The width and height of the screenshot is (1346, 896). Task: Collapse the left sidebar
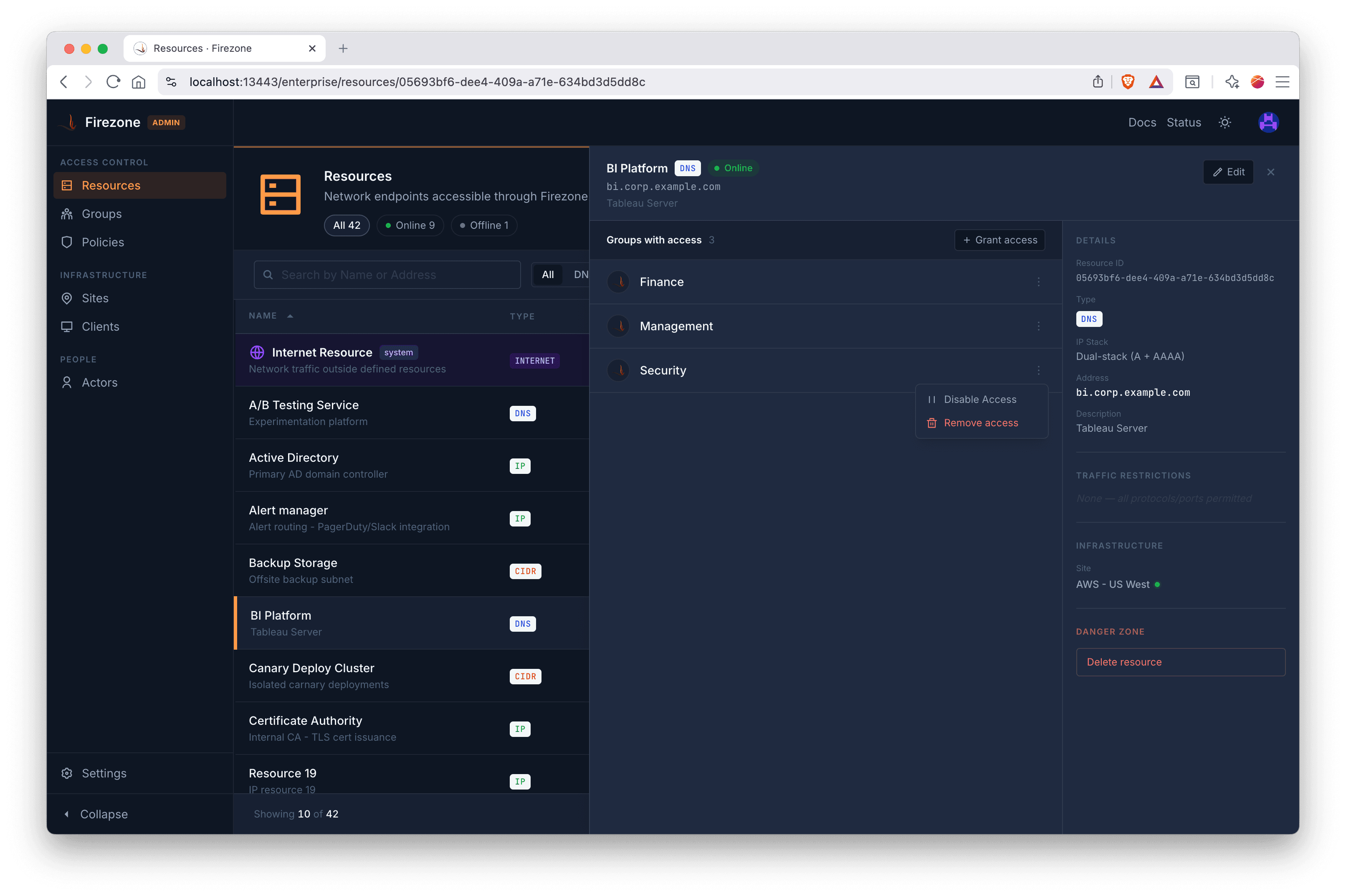coord(96,814)
